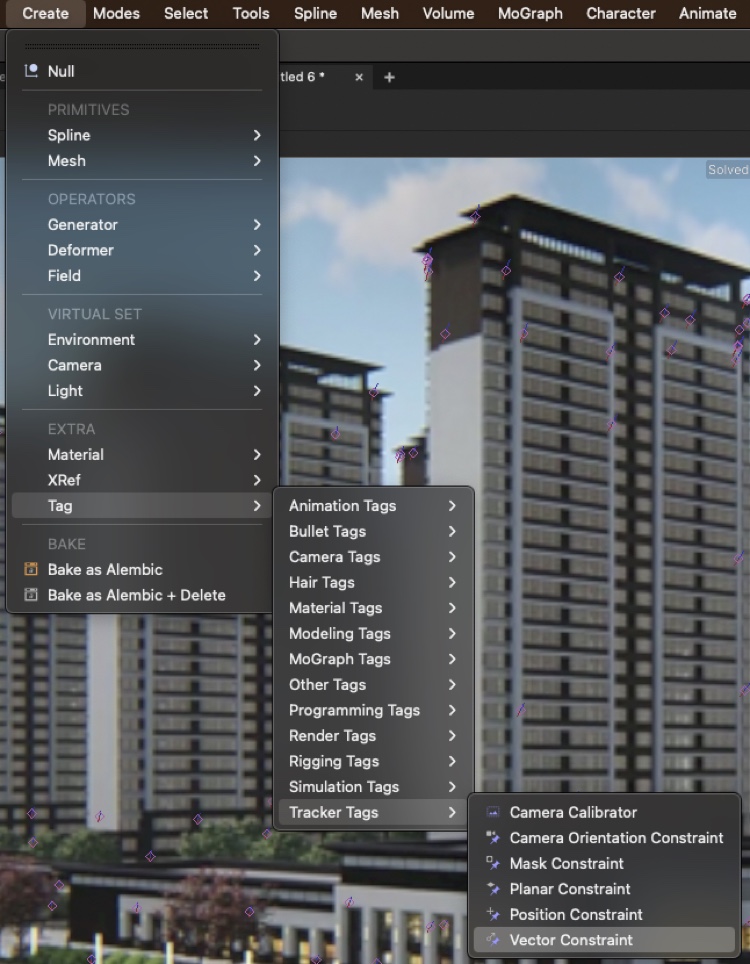Click the Null object icon
Viewport: 750px width, 964px height.
click(30, 71)
